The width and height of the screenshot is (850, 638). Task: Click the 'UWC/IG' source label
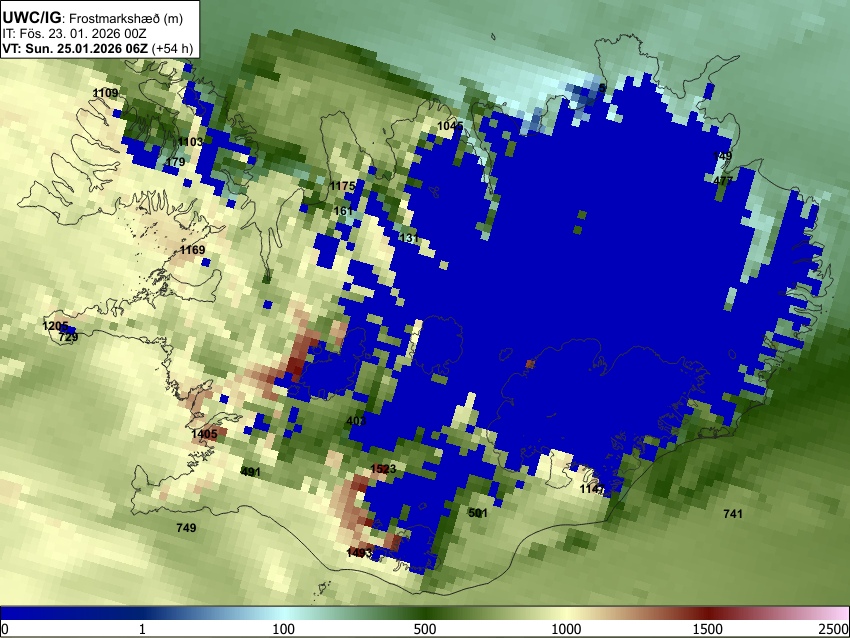tap(31, 18)
